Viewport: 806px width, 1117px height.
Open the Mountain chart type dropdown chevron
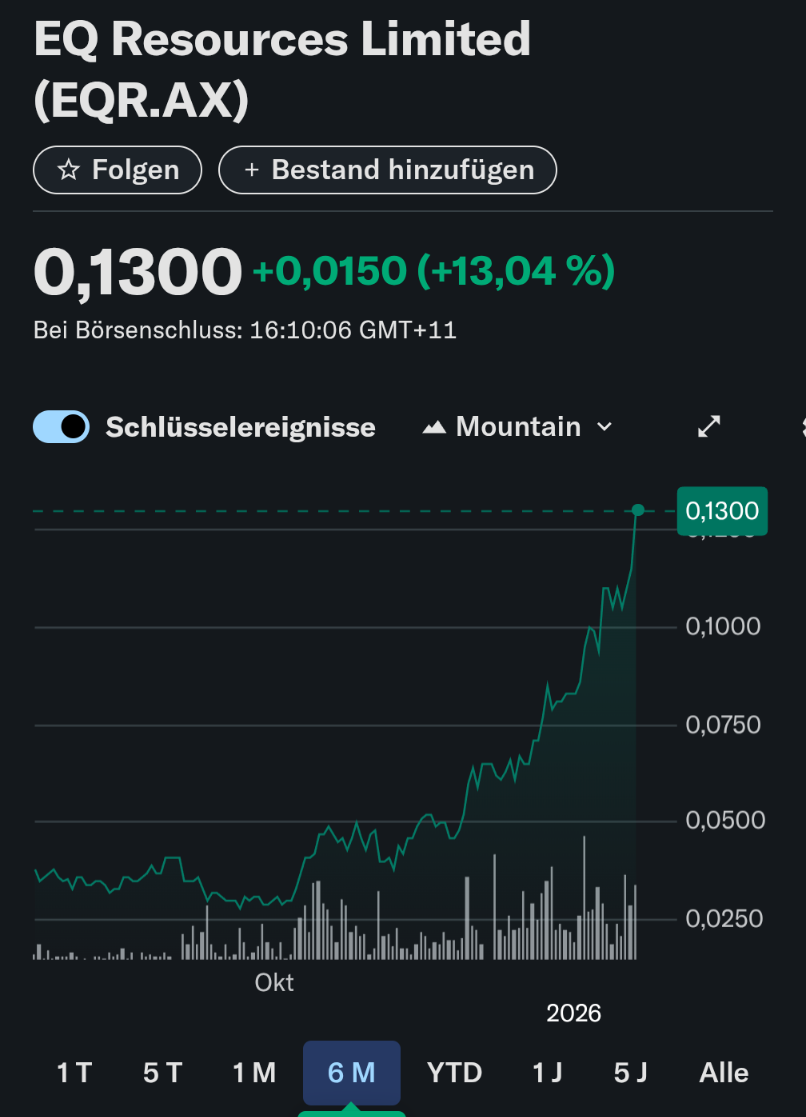click(604, 427)
